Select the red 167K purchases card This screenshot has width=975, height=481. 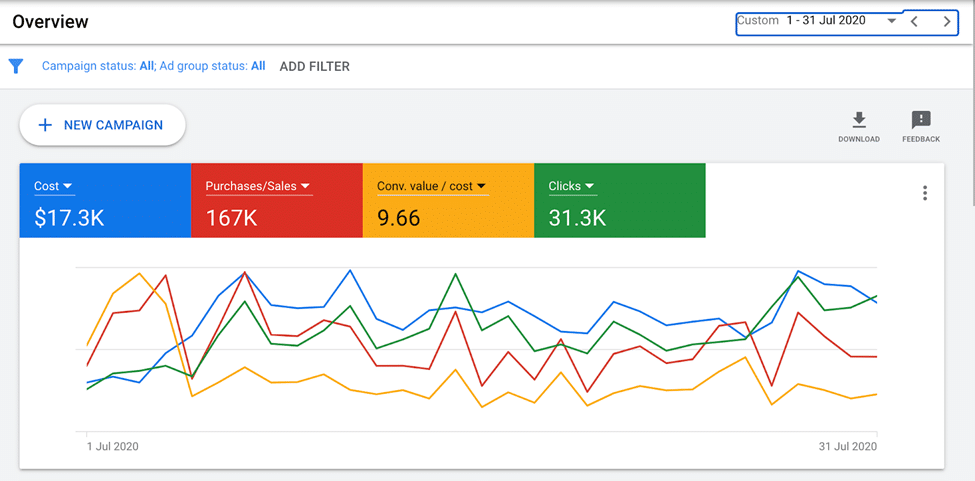coord(277,200)
